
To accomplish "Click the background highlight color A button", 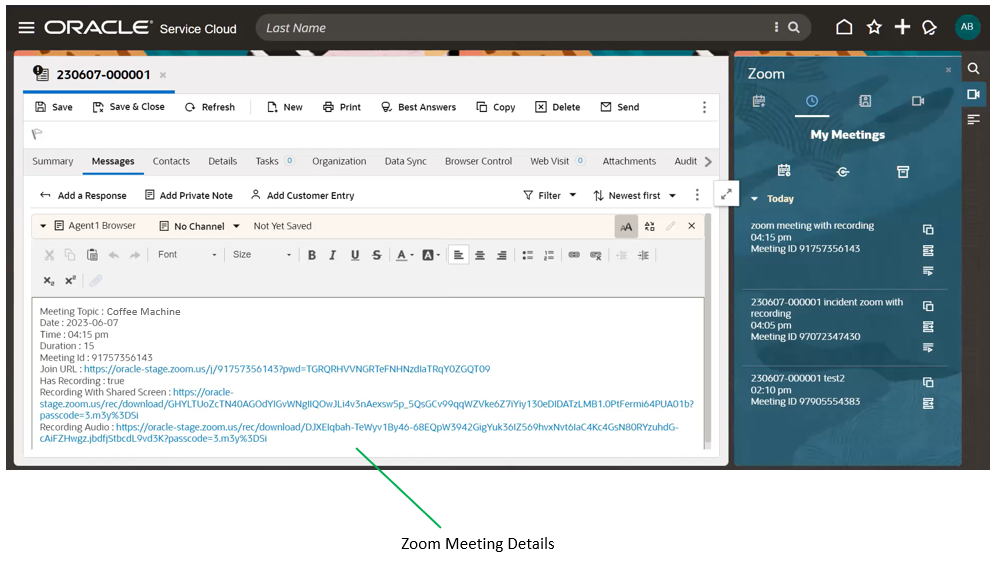I will click(428, 255).
